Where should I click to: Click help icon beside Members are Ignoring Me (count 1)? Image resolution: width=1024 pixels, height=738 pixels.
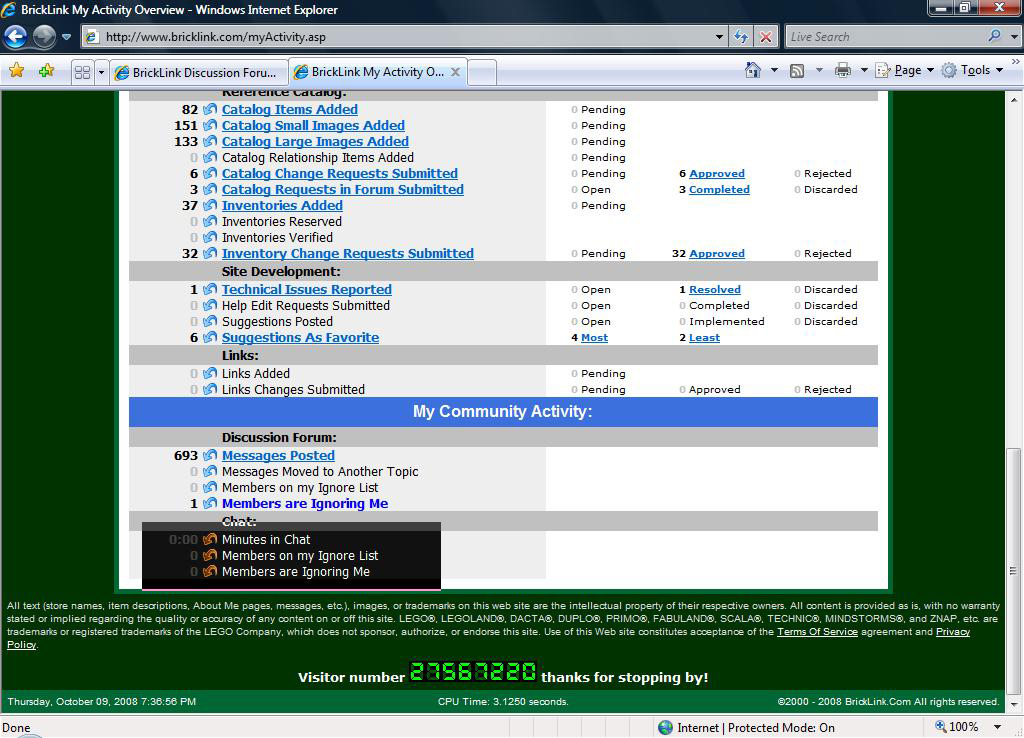click(x=210, y=503)
